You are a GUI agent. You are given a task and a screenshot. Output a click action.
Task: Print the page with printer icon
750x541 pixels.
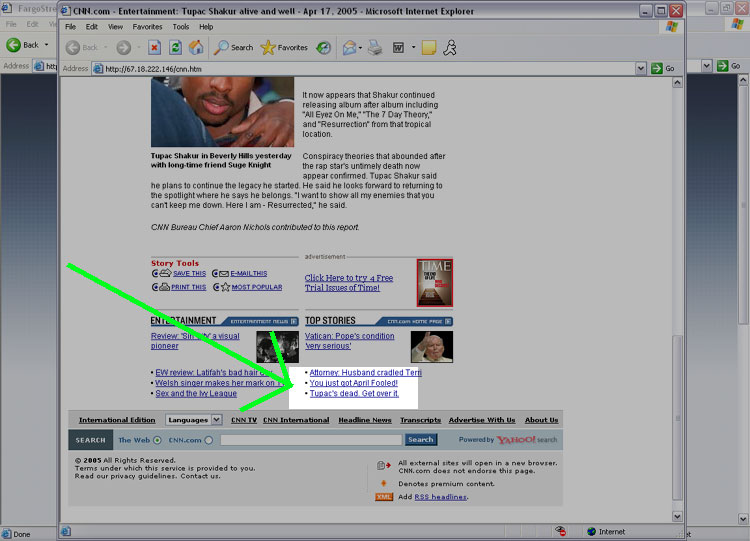(x=375, y=47)
